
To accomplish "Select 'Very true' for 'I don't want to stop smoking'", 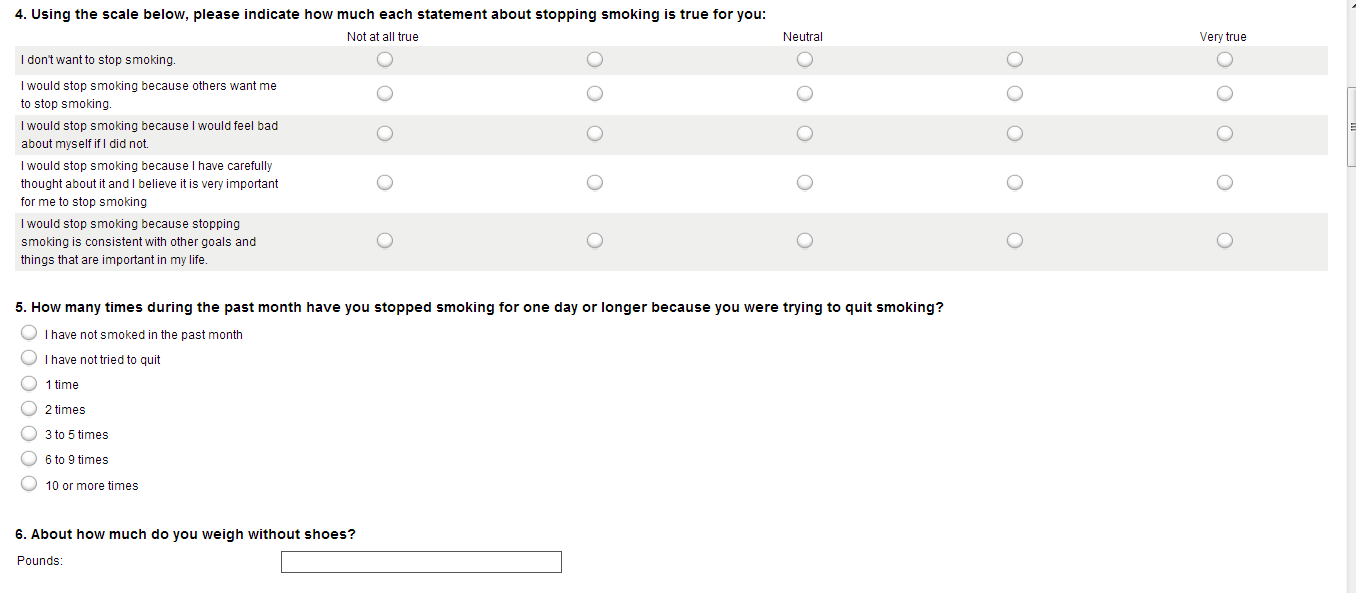I will point(1224,60).
